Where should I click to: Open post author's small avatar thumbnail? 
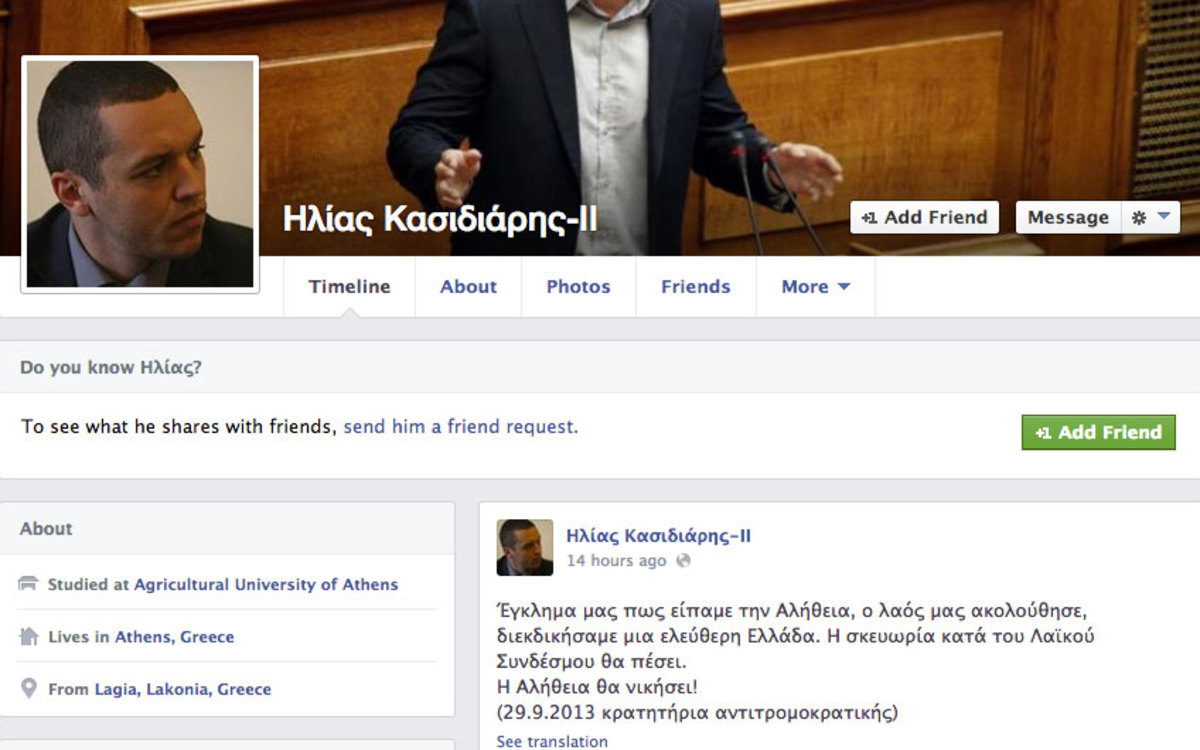[x=525, y=547]
